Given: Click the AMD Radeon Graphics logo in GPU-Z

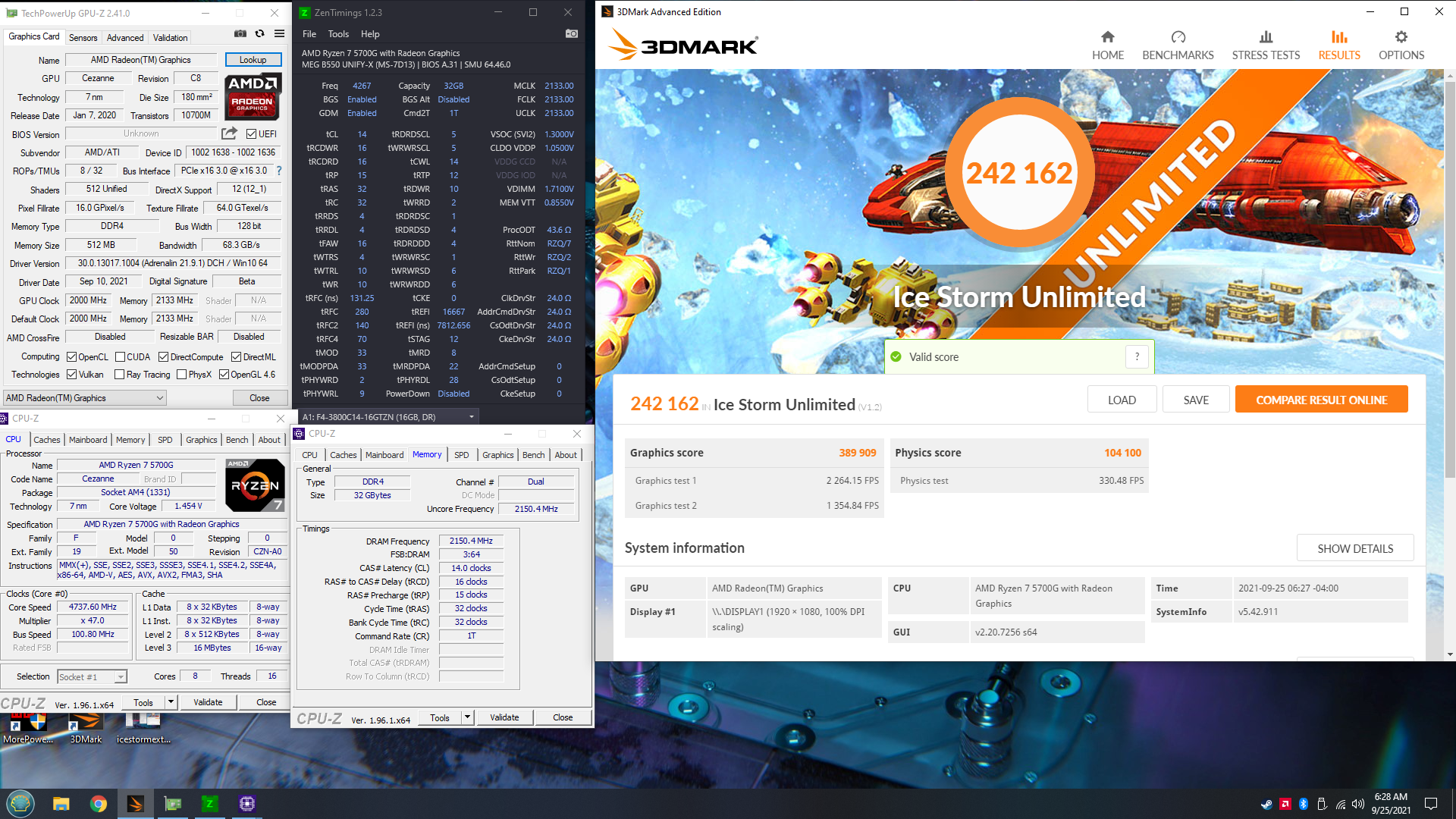Looking at the screenshot, I should pos(253,96).
